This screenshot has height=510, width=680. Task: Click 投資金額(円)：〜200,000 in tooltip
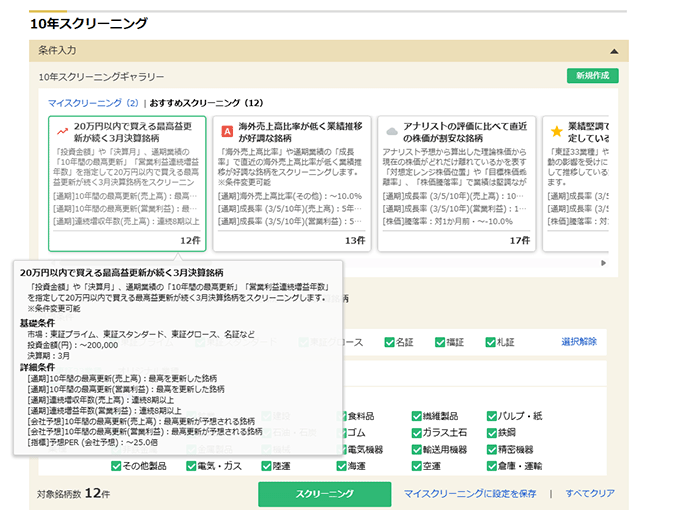73,345
